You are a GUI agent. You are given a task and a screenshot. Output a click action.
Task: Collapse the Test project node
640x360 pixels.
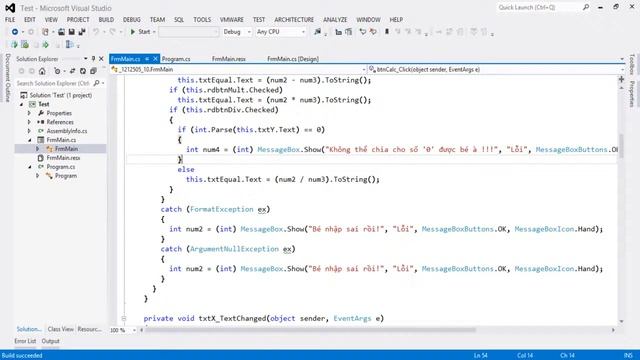[x=22, y=104]
